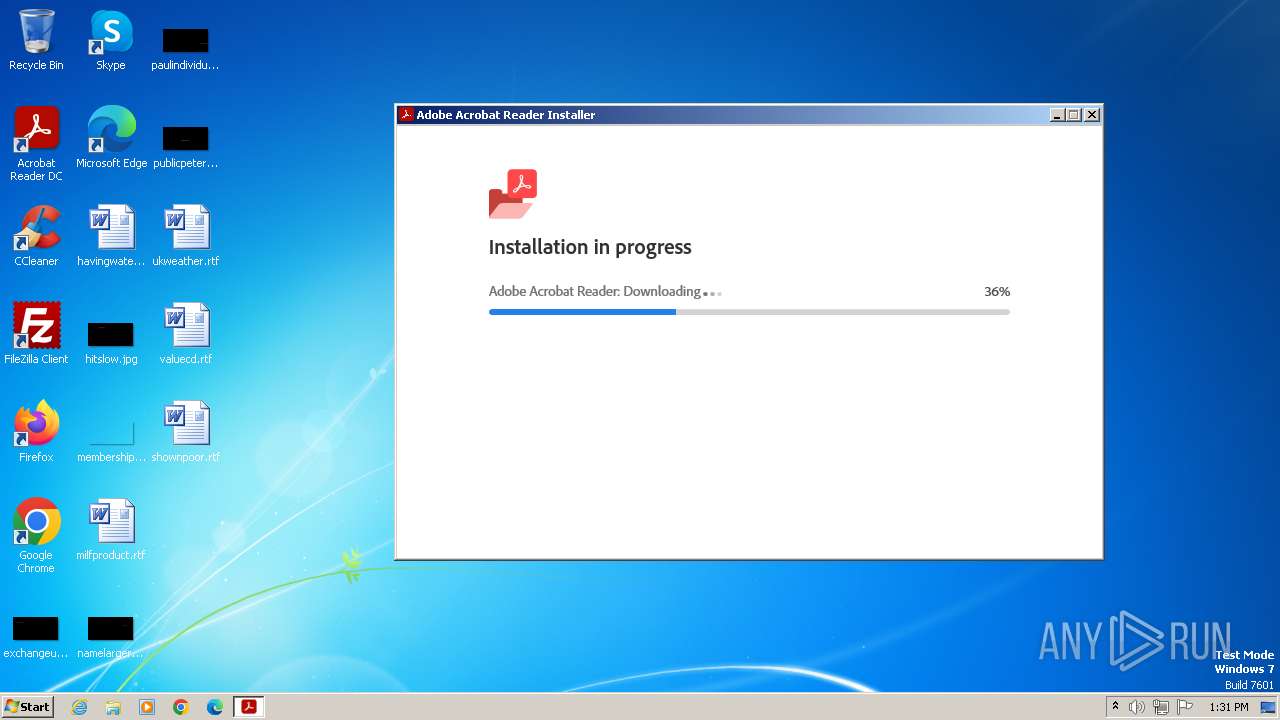Show hidden system tray icons
This screenshot has height=720, width=1280.
pos(1116,707)
